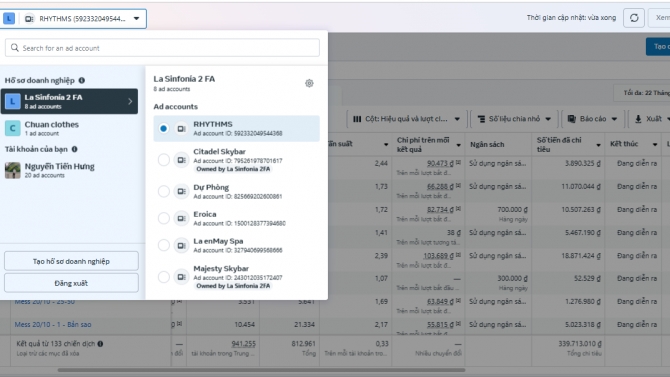Image resolution: width=670 pixels, height=377 pixels.
Task: Click total spend 339.713.010 ₫
Action: click(x=580, y=344)
